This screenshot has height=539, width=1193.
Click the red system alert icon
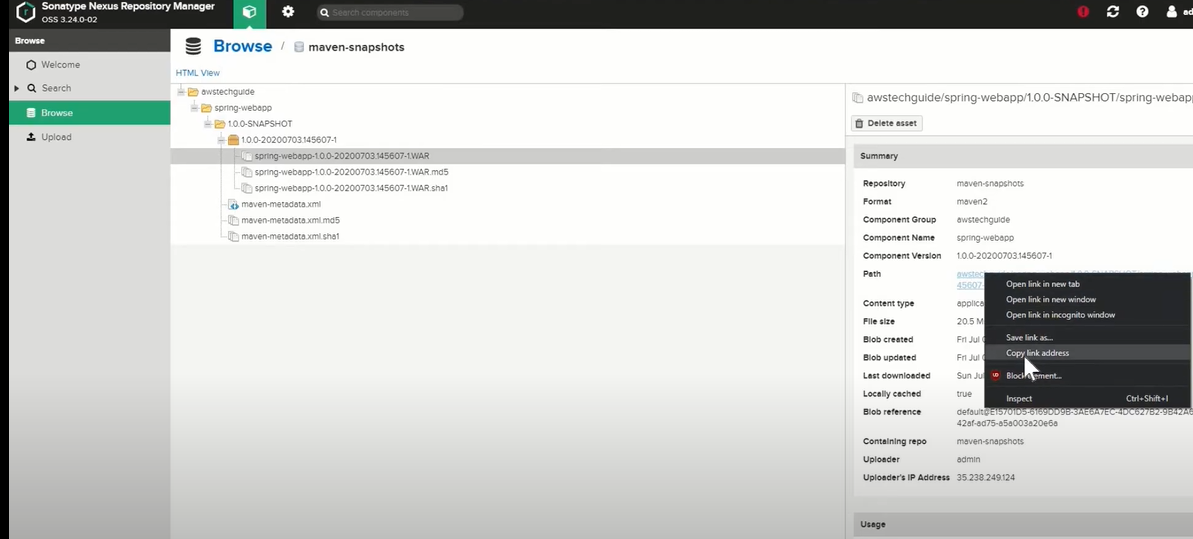[1083, 12]
